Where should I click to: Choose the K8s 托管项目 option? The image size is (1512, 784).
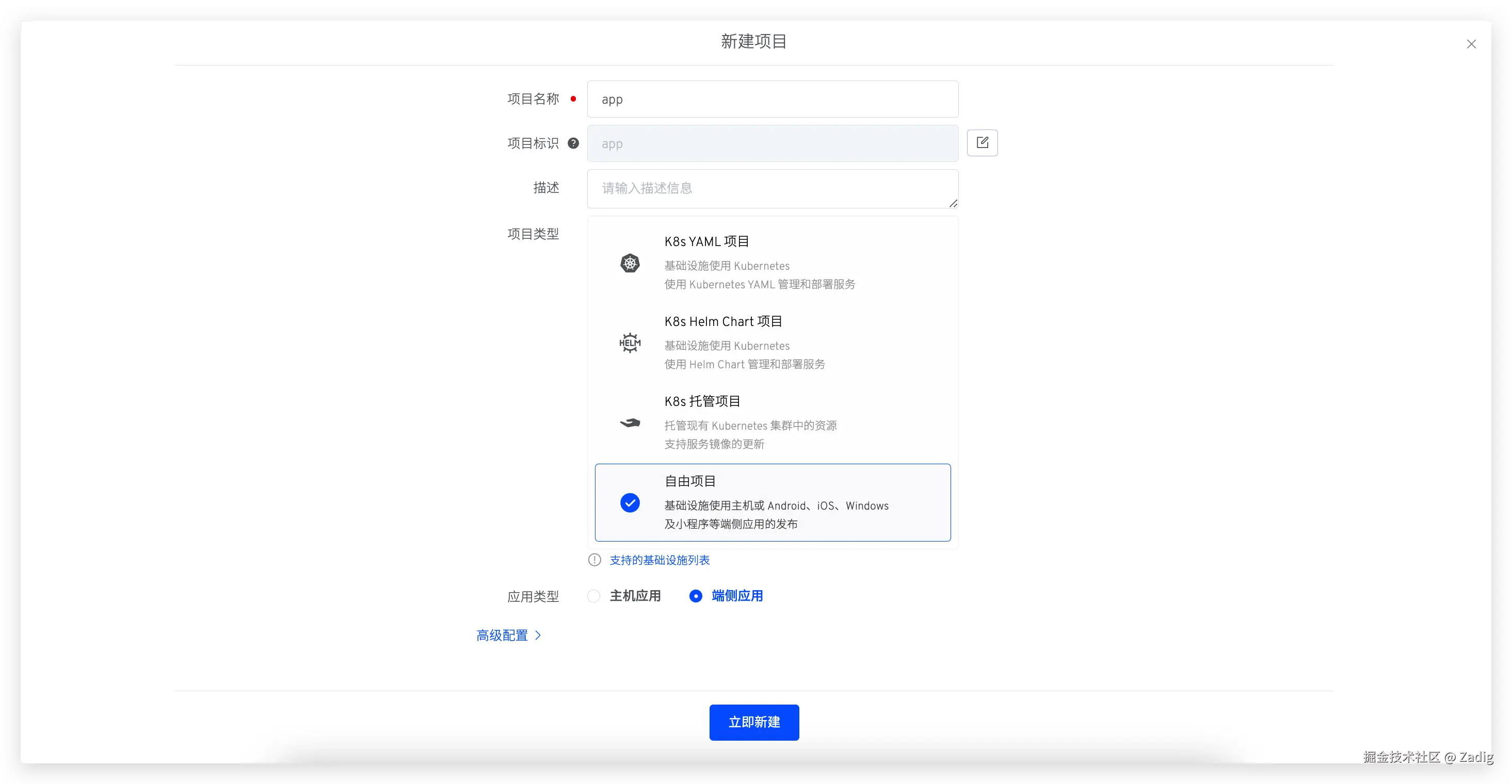coord(773,422)
